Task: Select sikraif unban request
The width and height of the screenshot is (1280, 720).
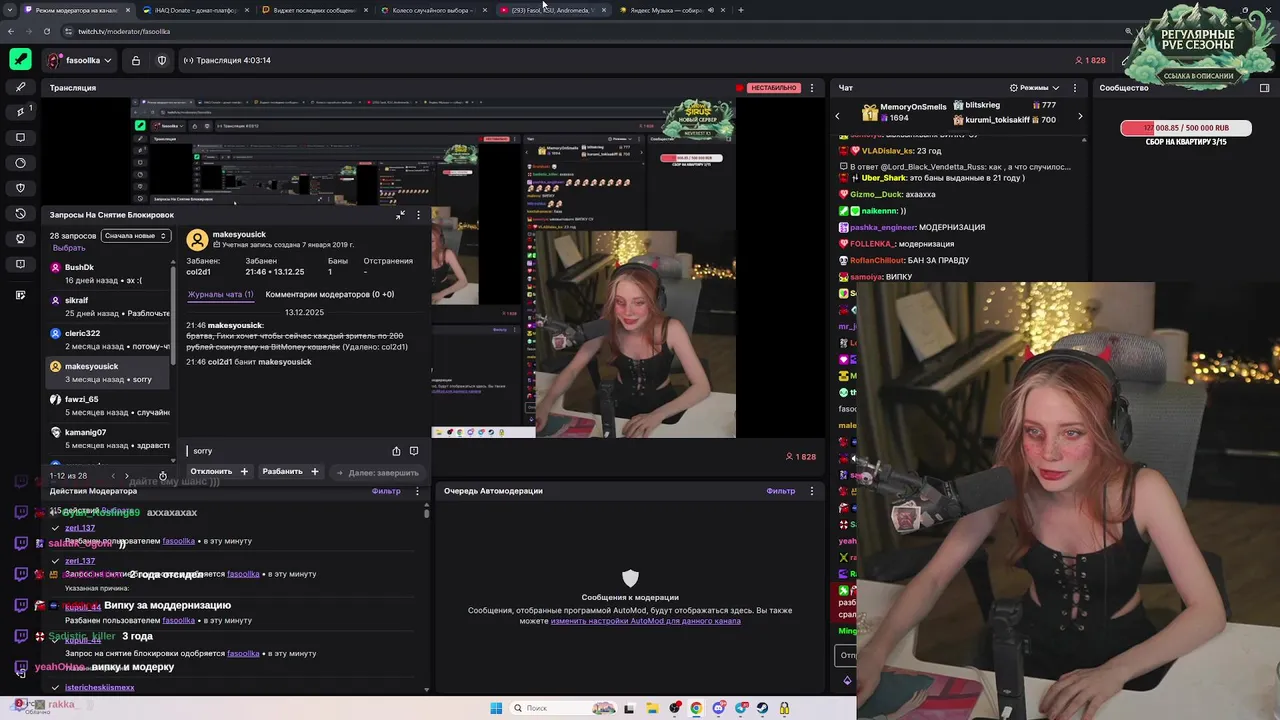Action: coord(109,306)
